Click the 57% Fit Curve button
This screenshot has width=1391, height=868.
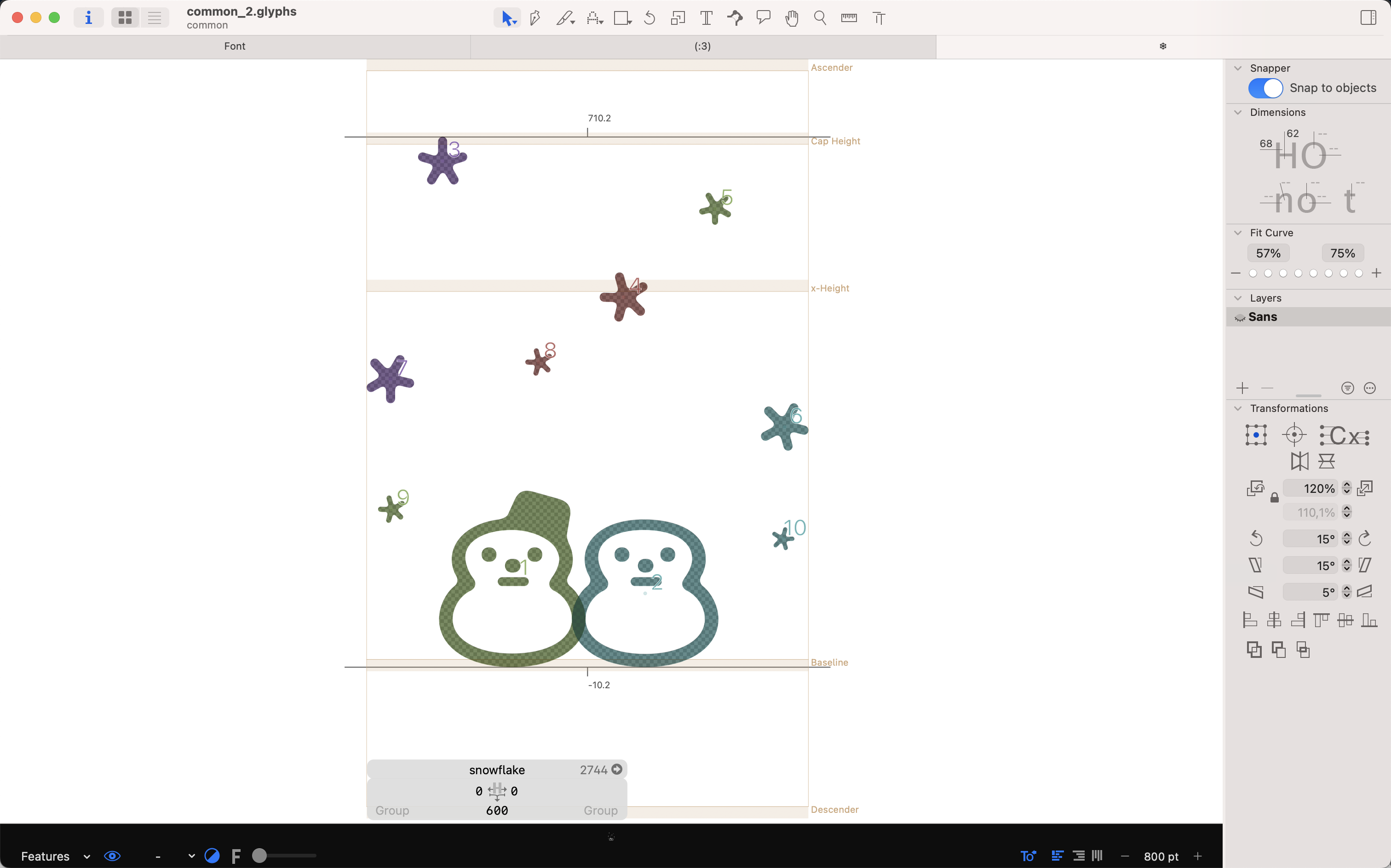point(1268,253)
